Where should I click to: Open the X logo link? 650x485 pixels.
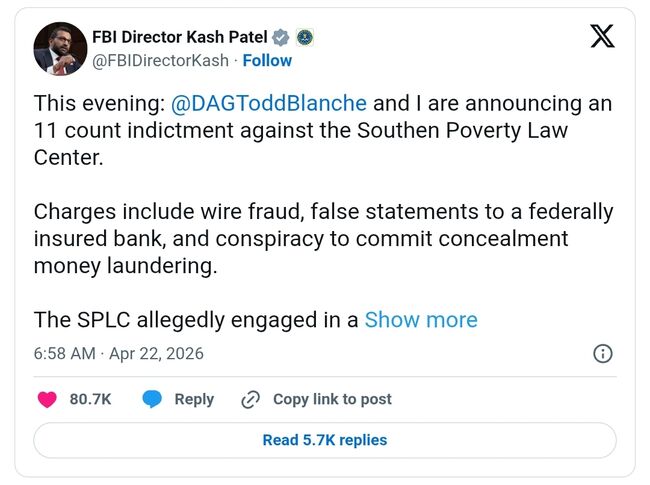pos(602,36)
